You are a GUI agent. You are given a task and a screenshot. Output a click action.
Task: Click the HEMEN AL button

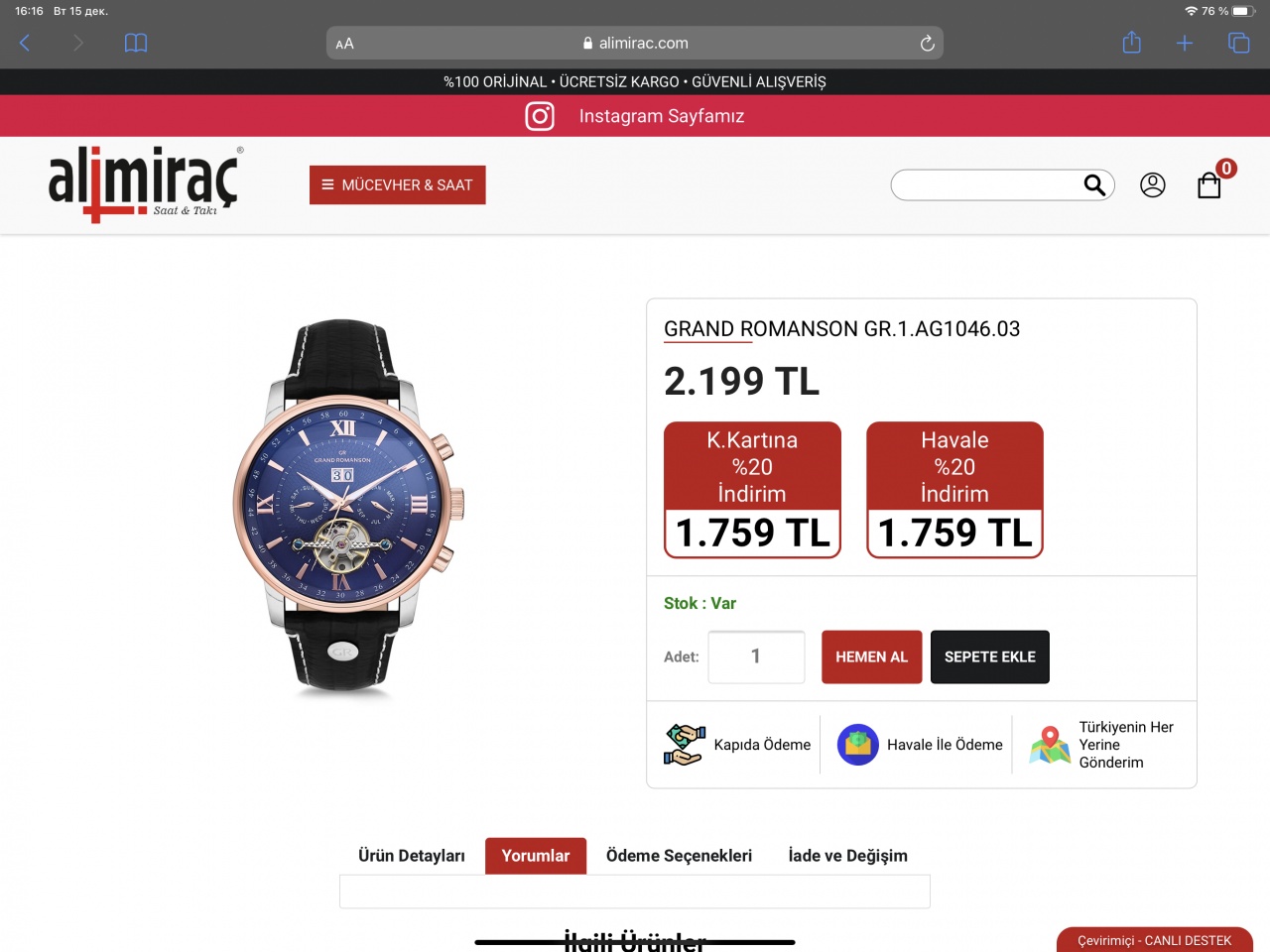872,656
